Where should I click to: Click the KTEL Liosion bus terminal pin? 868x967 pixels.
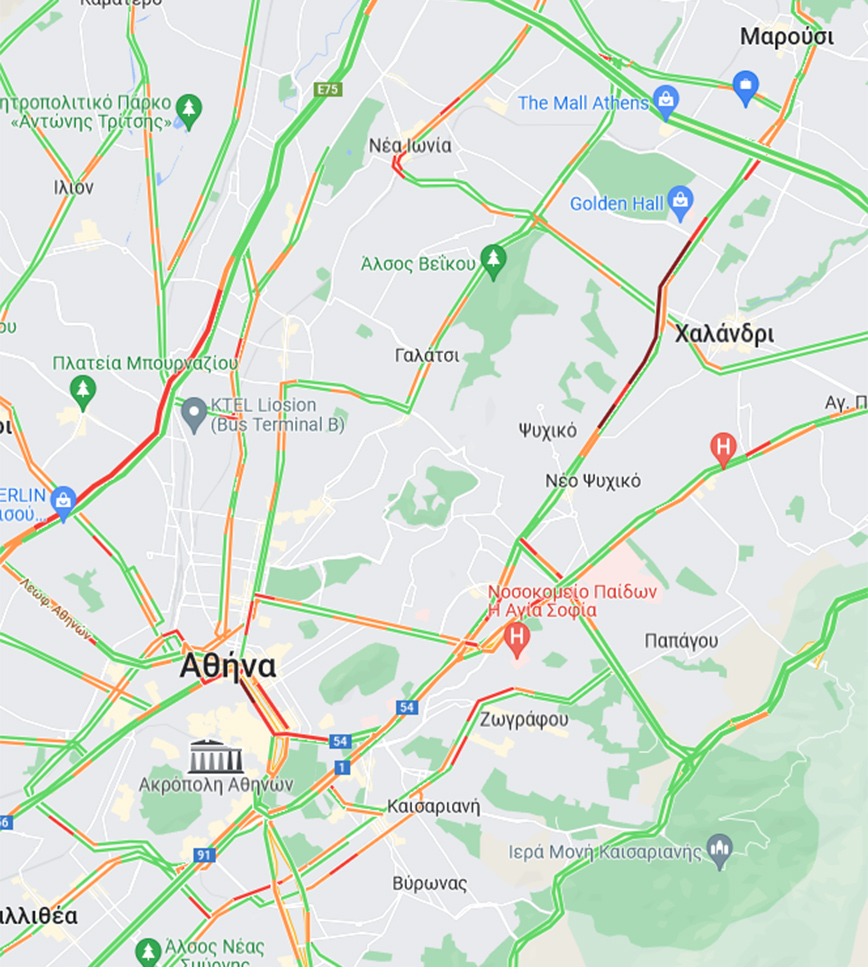point(194,414)
